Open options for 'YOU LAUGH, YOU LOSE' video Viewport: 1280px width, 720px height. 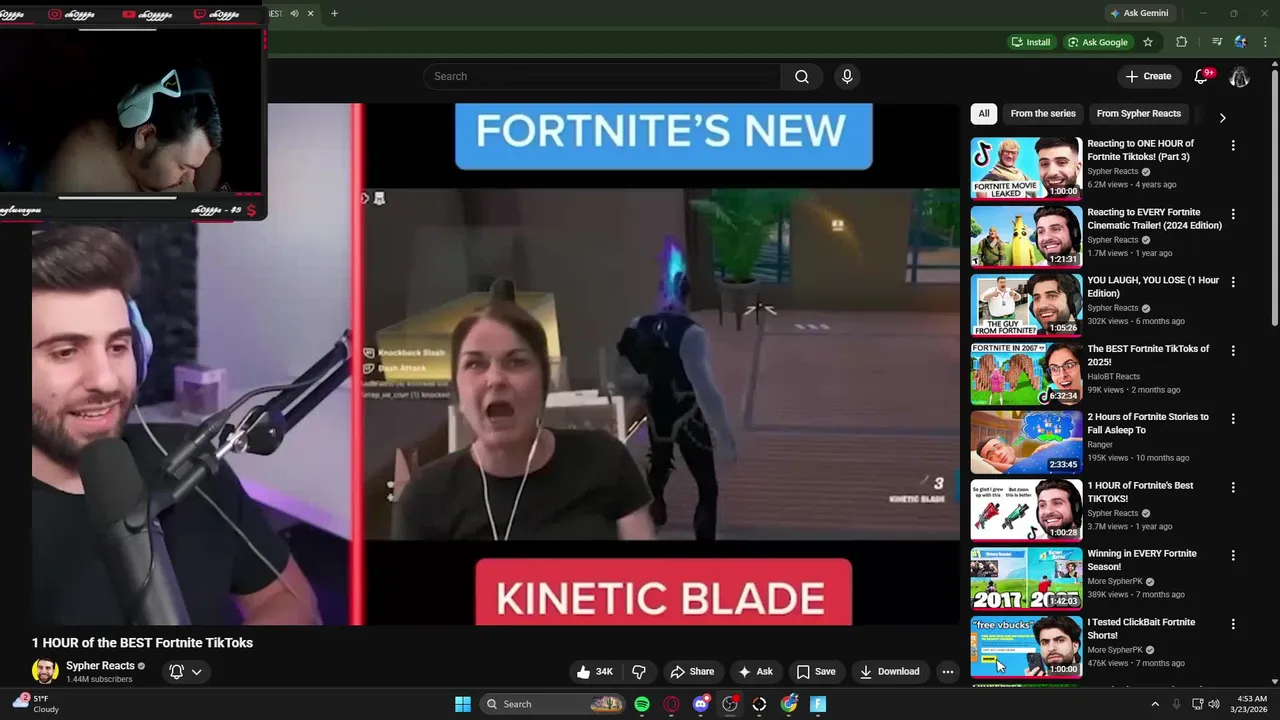pyautogui.click(x=1233, y=282)
